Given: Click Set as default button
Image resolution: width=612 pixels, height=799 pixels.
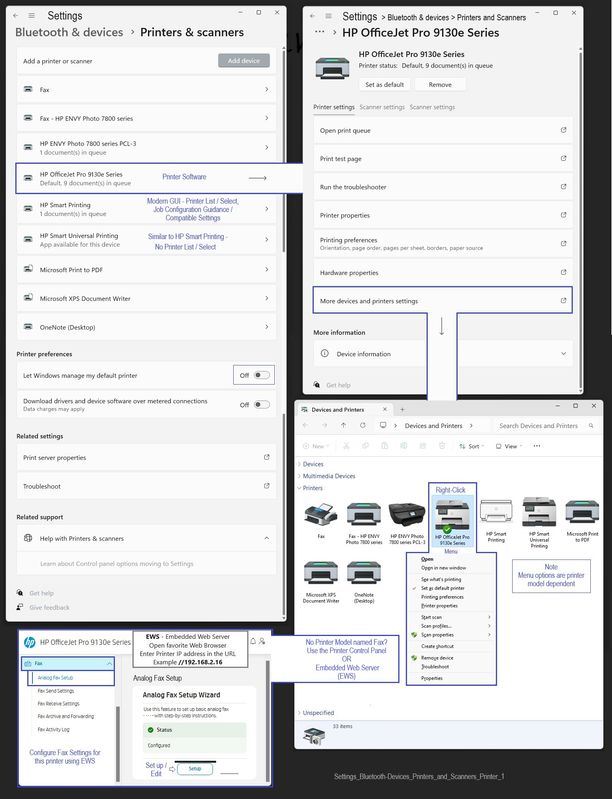Looking at the screenshot, I should click(x=384, y=85).
